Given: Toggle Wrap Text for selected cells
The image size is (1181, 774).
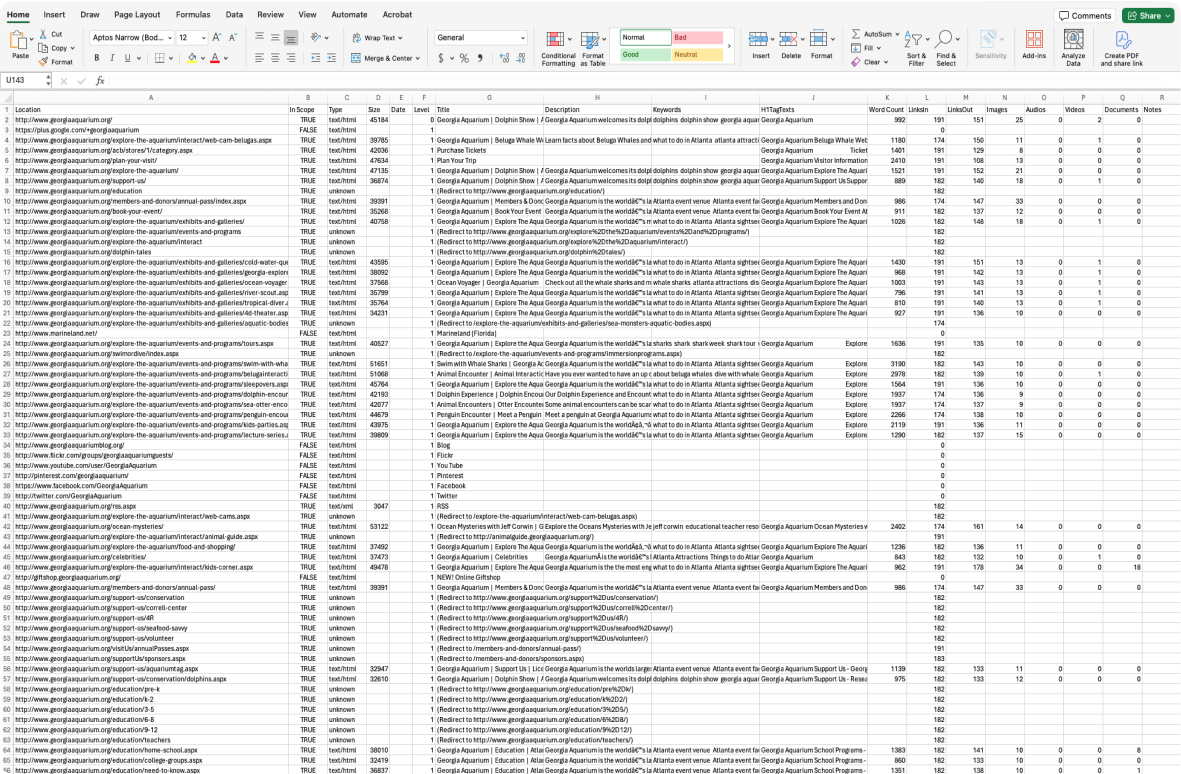Looking at the screenshot, I should (x=377, y=37).
